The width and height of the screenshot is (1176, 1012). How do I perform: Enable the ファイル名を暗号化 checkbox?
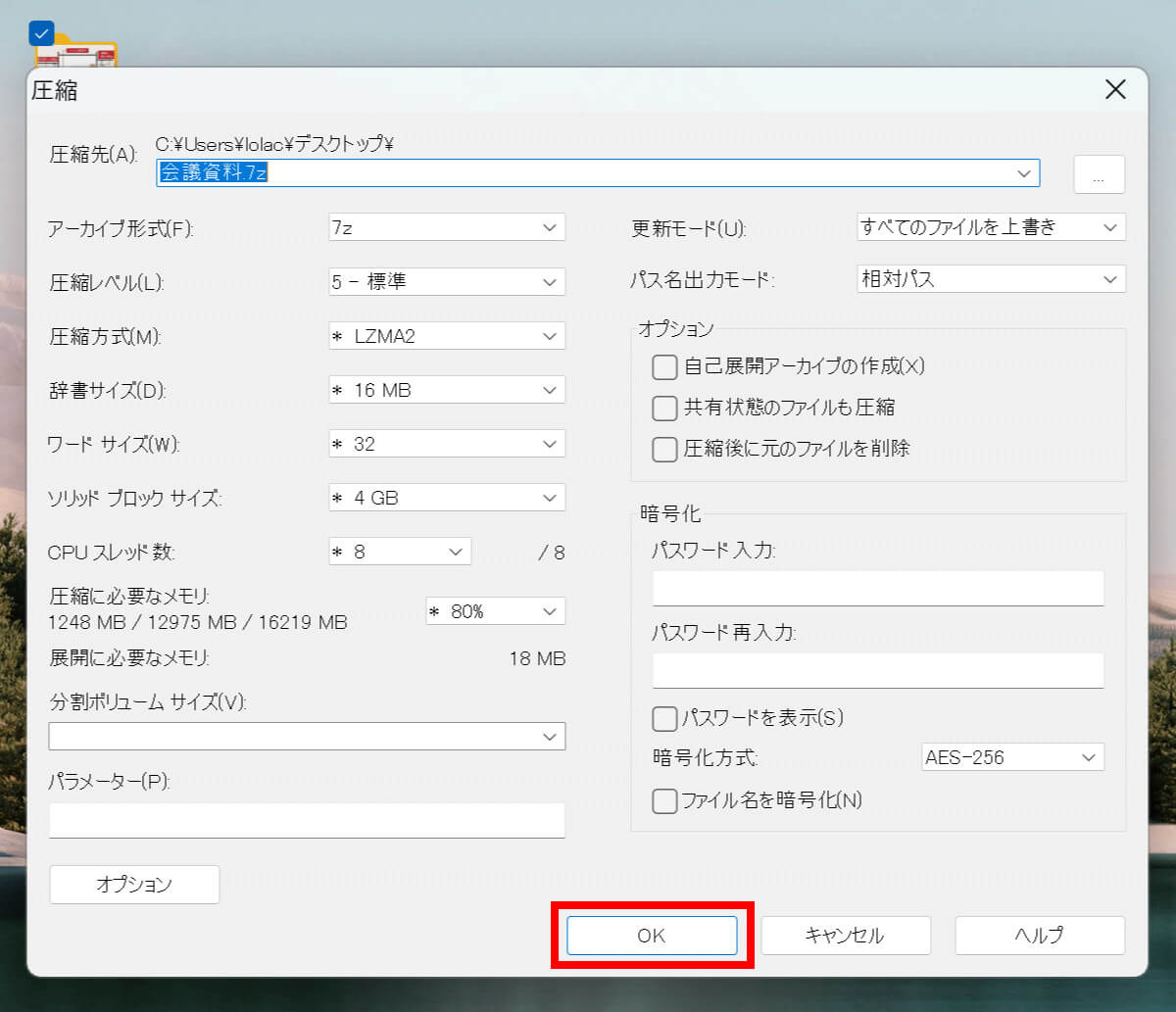664,800
